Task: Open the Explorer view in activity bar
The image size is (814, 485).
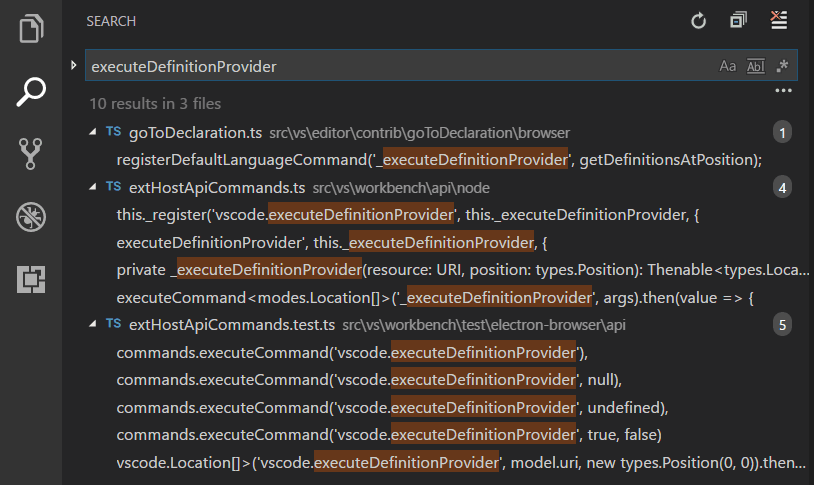Action: [32, 28]
